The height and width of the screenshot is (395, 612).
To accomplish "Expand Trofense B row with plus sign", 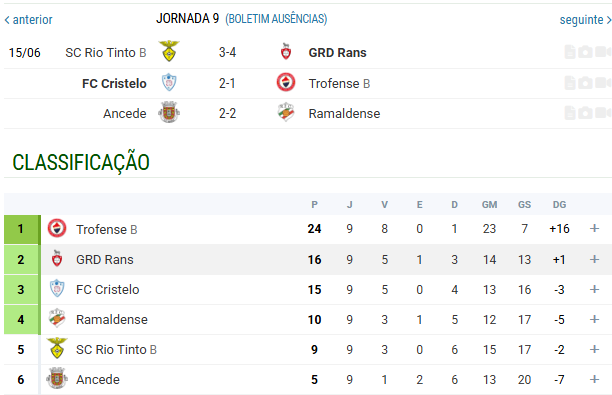I will tap(594, 228).
